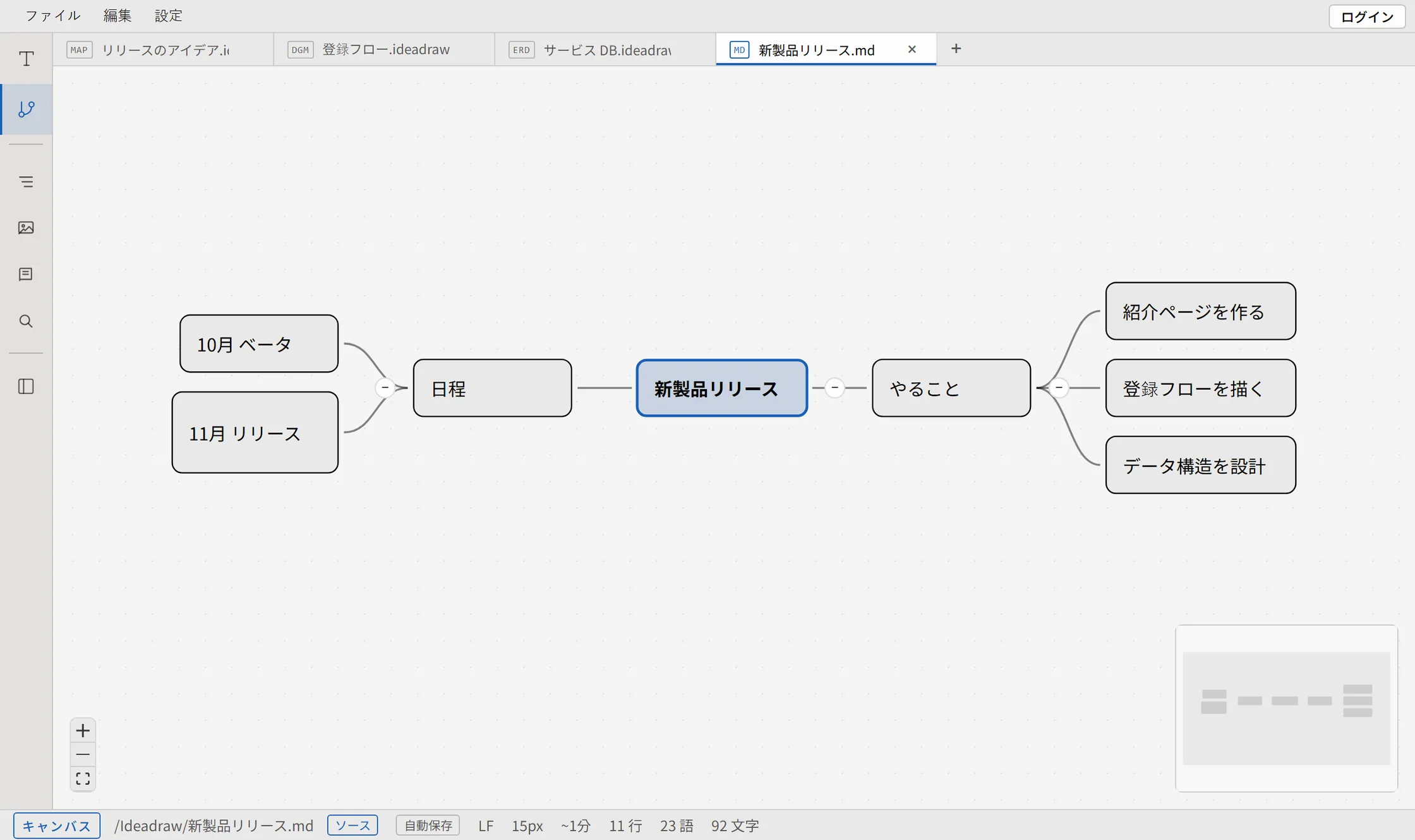The image size is (1415, 840).
Task: Select the 紹介ページを作る node
Action: (1201, 311)
